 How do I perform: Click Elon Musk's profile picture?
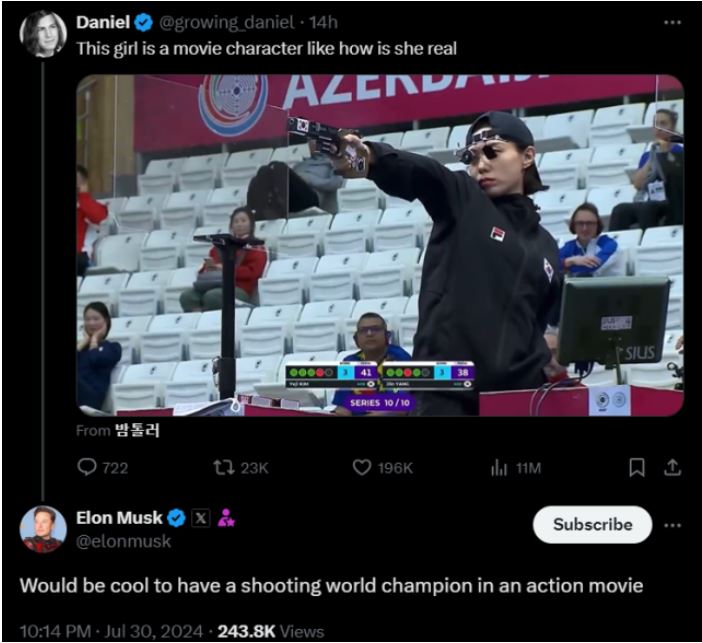(43, 530)
